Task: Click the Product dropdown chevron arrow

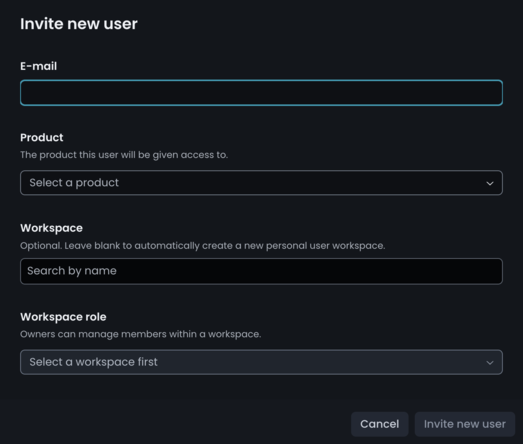Action: tap(490, 183)
